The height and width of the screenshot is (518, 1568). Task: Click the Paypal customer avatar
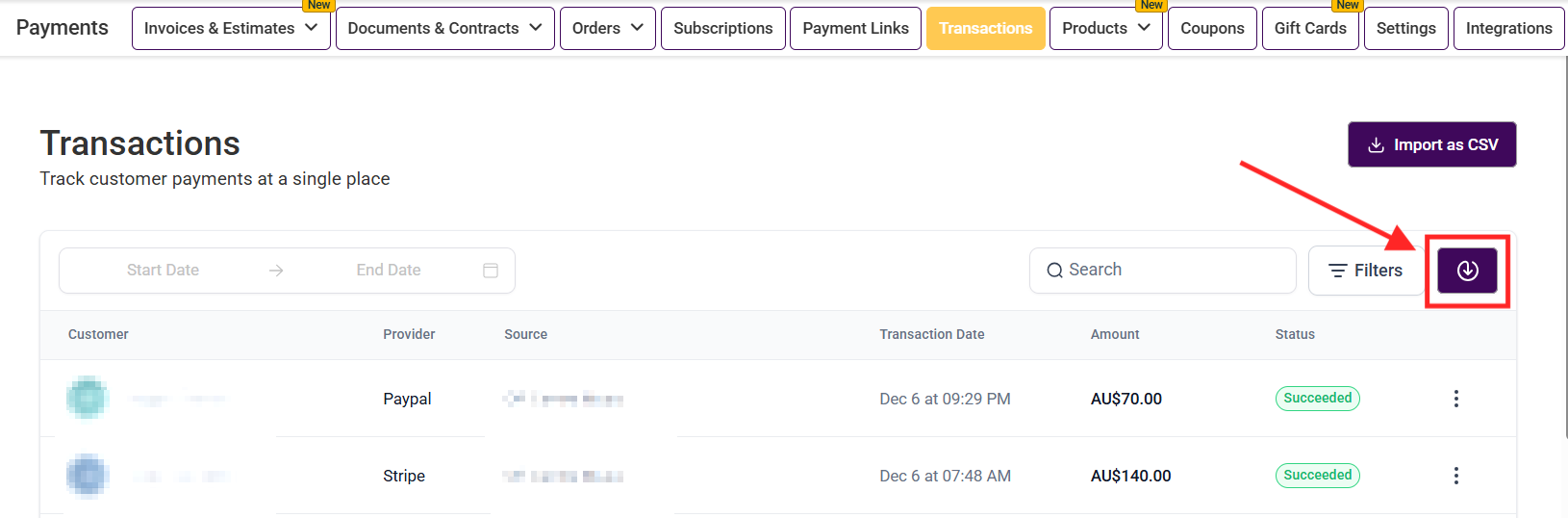tap(88, 398)
